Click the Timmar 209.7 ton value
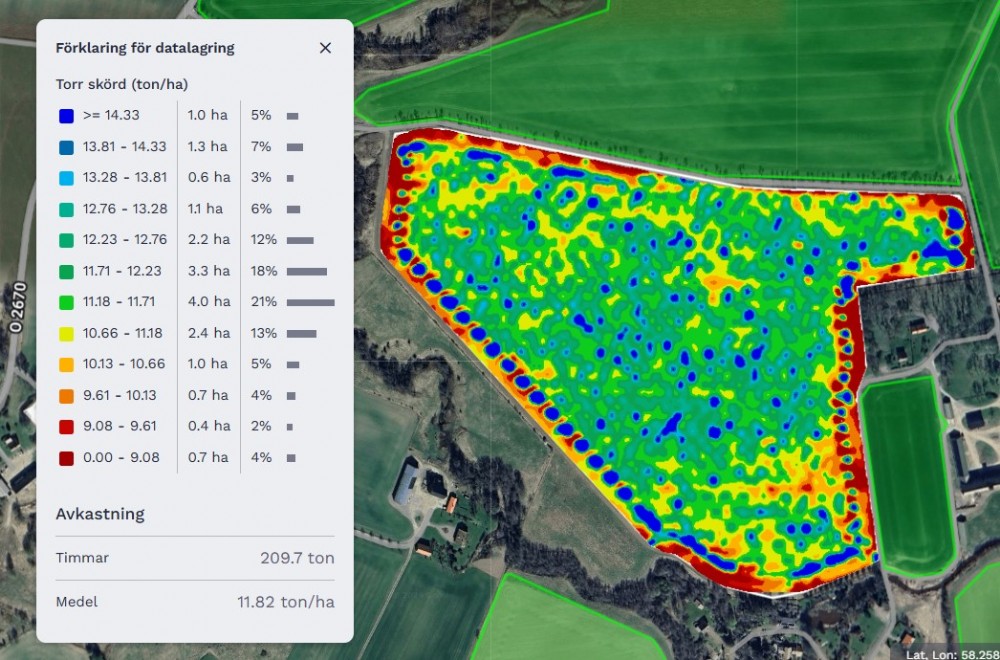Image resolution: width=1000 pixels, height=660 pixels. click(297, 558)
